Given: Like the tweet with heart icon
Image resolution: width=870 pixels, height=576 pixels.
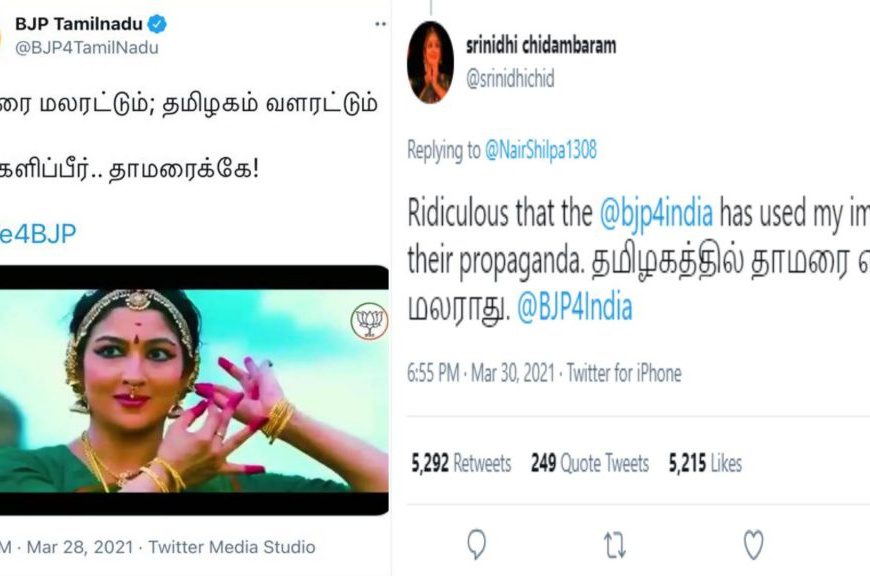Looking at the screenshot, I should [x=753, y=544].
